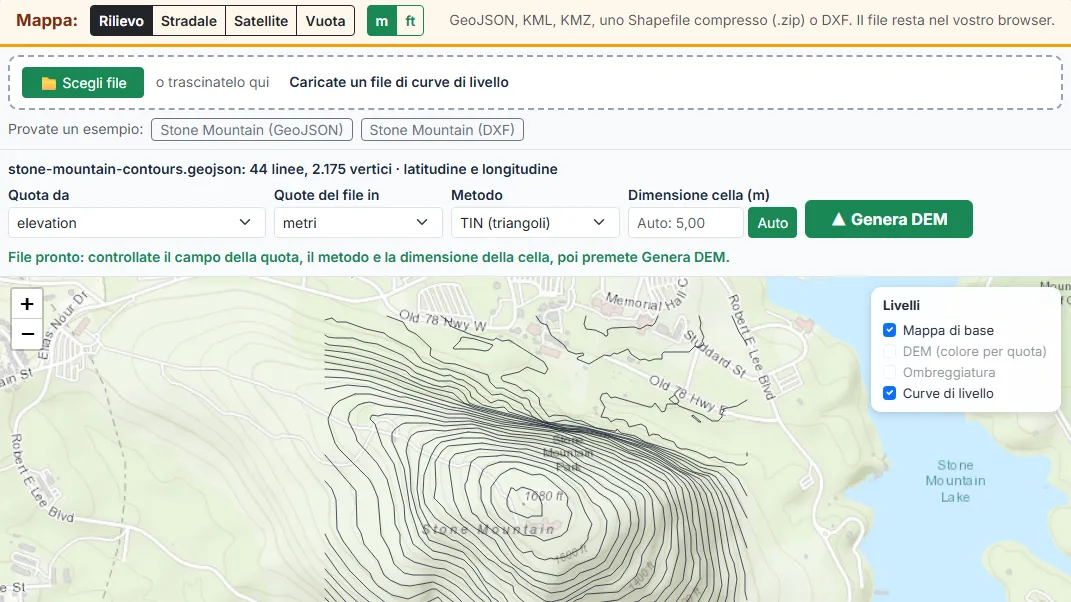The image size is (1071, 602).
Task: Click the file drop zone text 'o trascinatelo qui'
Action: (212, 83)
